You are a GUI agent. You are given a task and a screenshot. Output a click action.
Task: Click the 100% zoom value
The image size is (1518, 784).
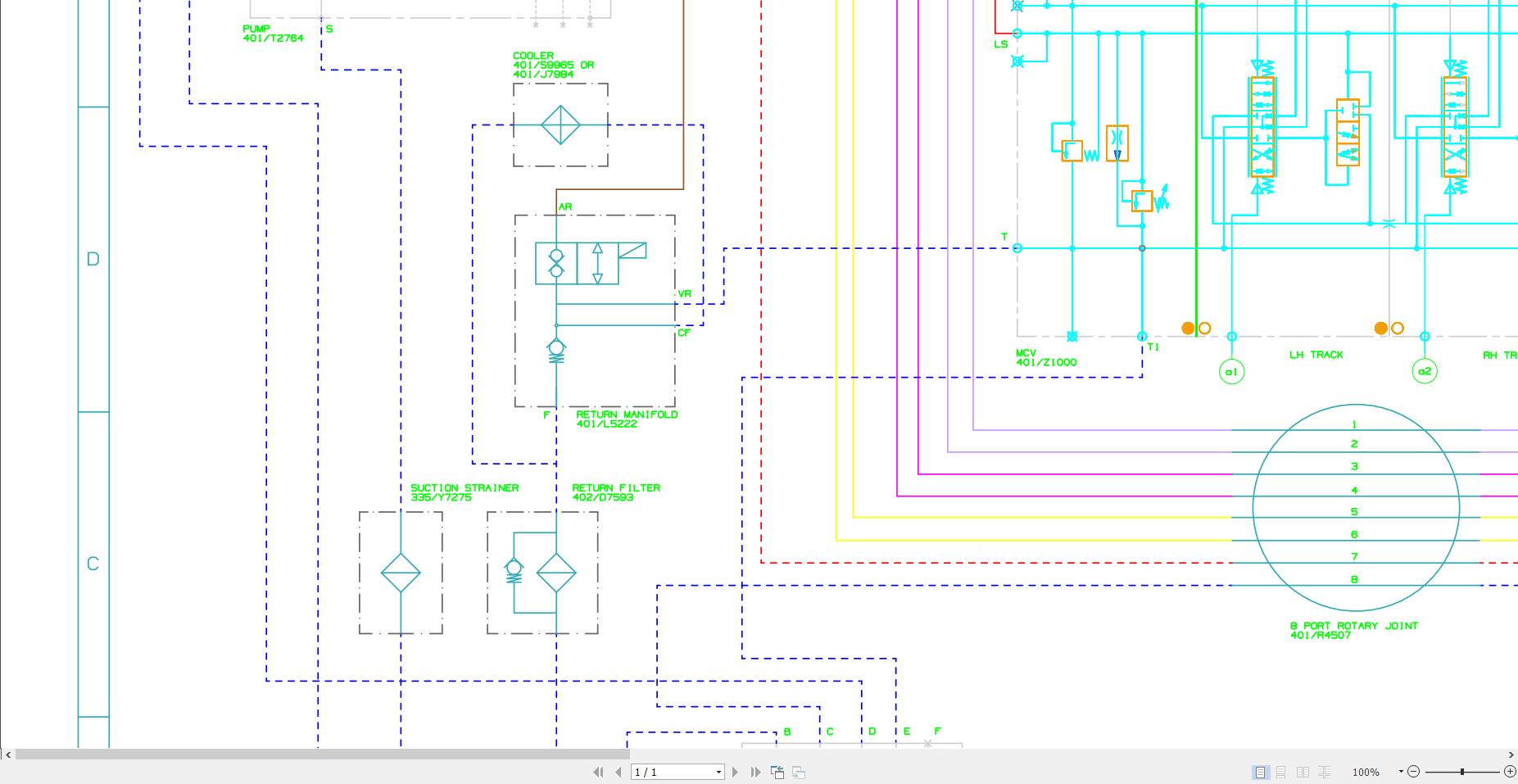coord(1366,772)
